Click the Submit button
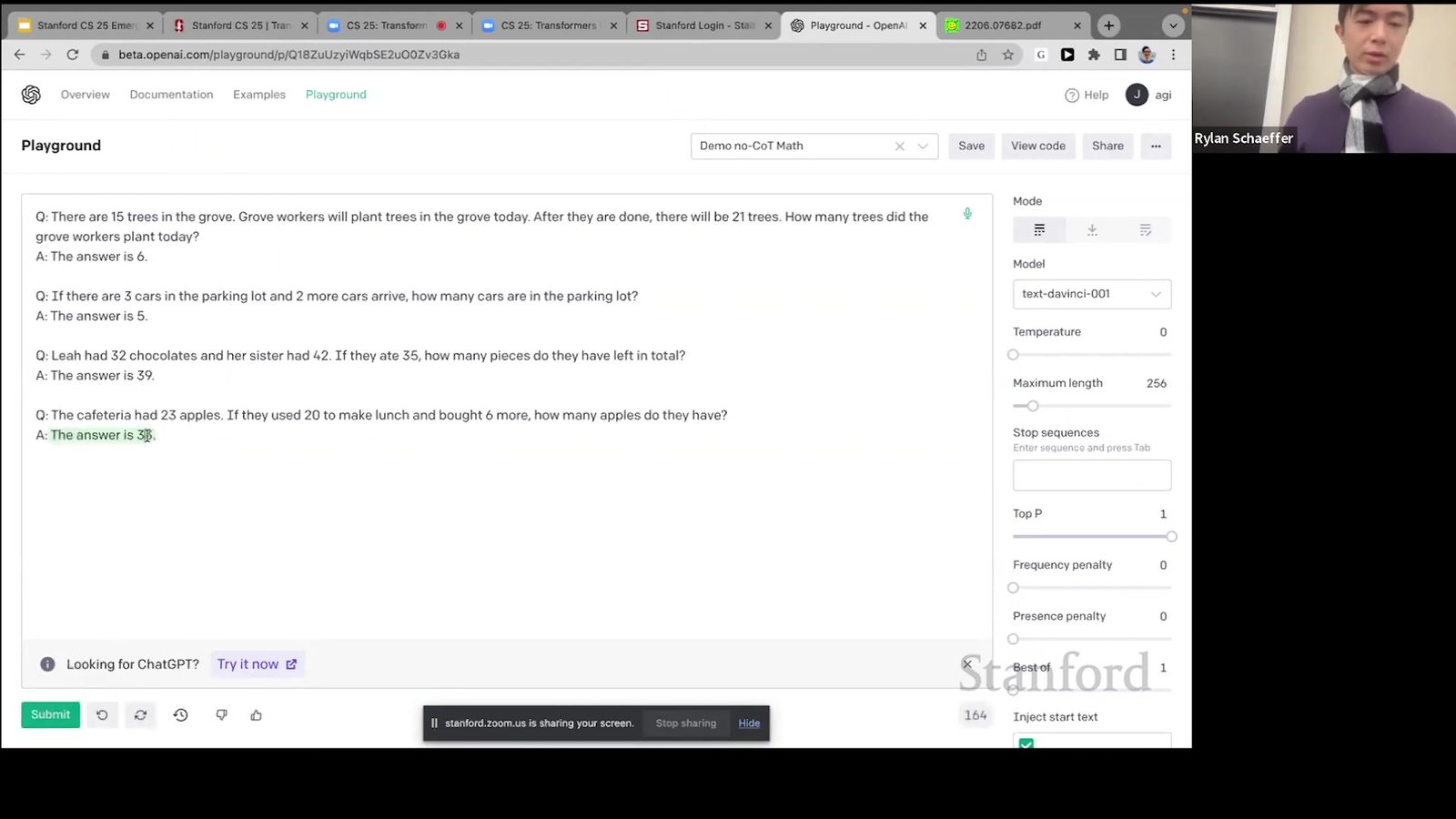This screenshot has width=1456, height=819. [50, 715]
